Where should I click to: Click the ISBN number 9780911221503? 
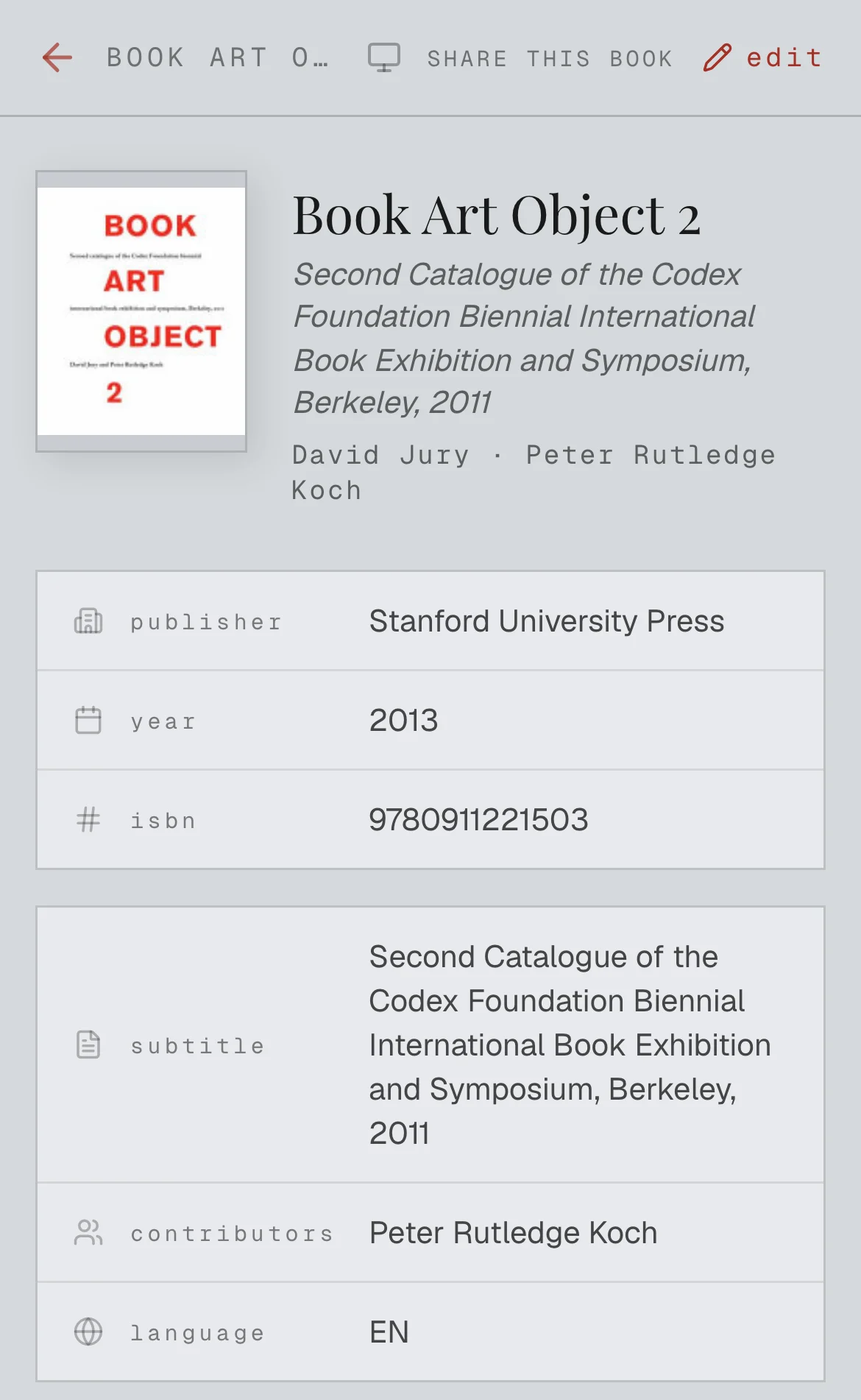coord(478,819)
